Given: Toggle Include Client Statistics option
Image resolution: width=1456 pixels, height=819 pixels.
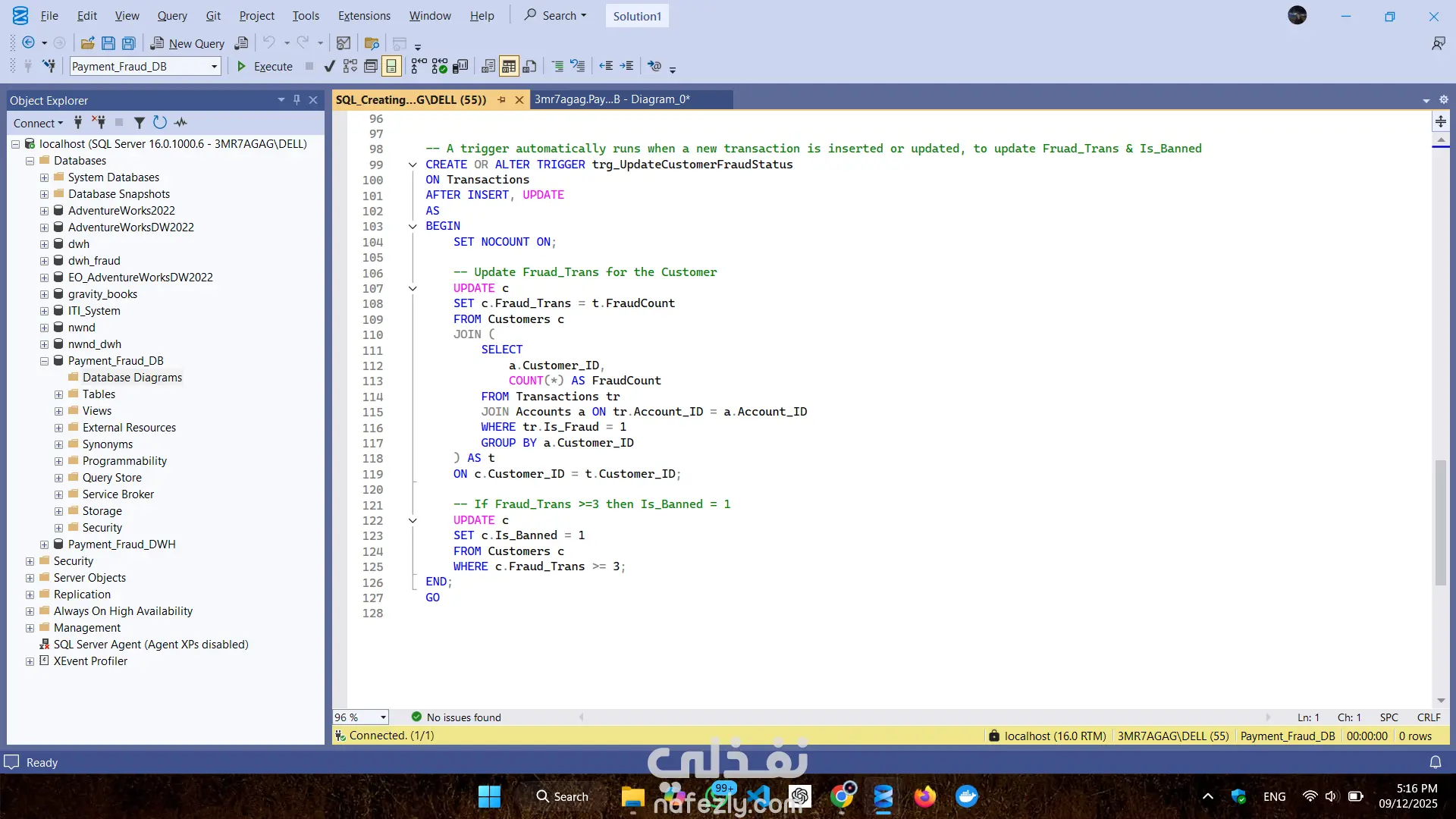Looking at the screenshot, I should (460, 67).
